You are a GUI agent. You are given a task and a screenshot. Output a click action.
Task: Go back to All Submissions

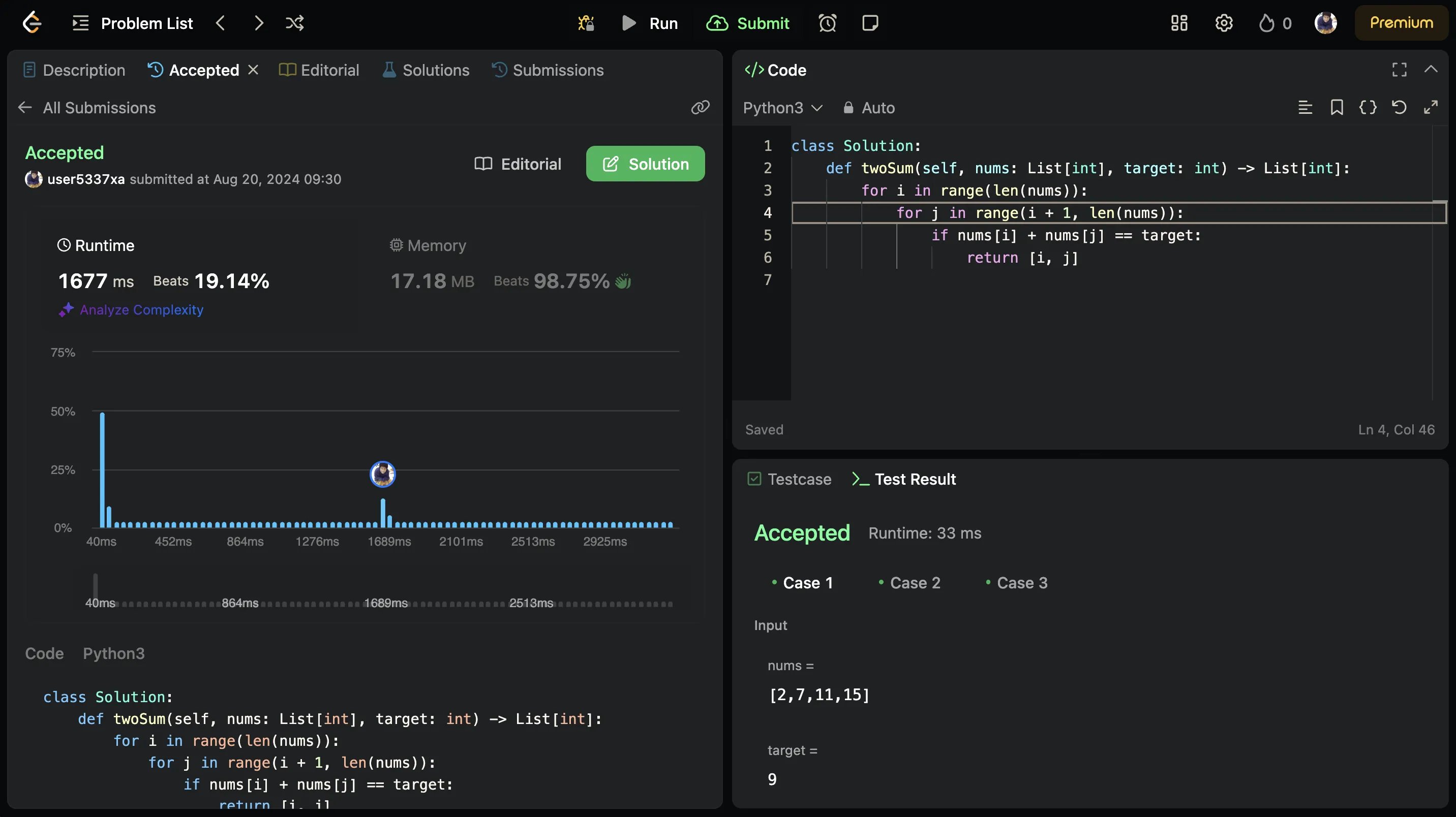click(x=87, y=107)
